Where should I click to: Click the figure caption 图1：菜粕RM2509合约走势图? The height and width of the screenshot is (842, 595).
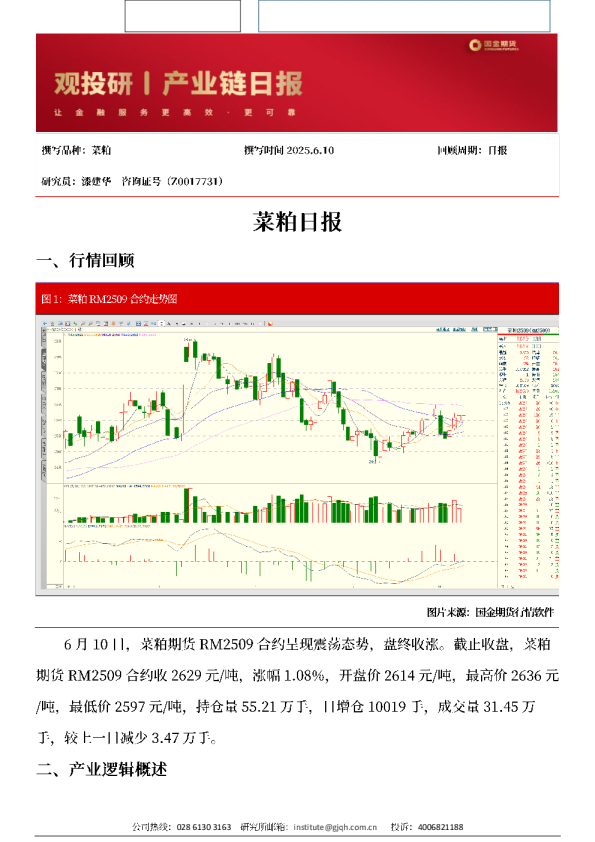(x=109, y=299)
